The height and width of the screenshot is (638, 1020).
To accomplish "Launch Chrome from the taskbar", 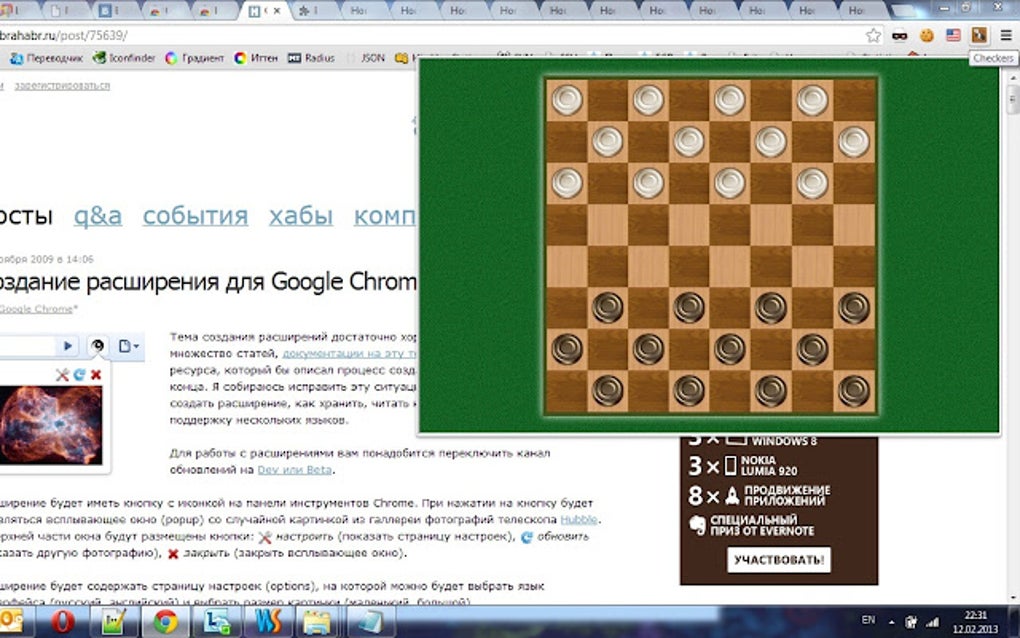I will click(x=164, y=623).
